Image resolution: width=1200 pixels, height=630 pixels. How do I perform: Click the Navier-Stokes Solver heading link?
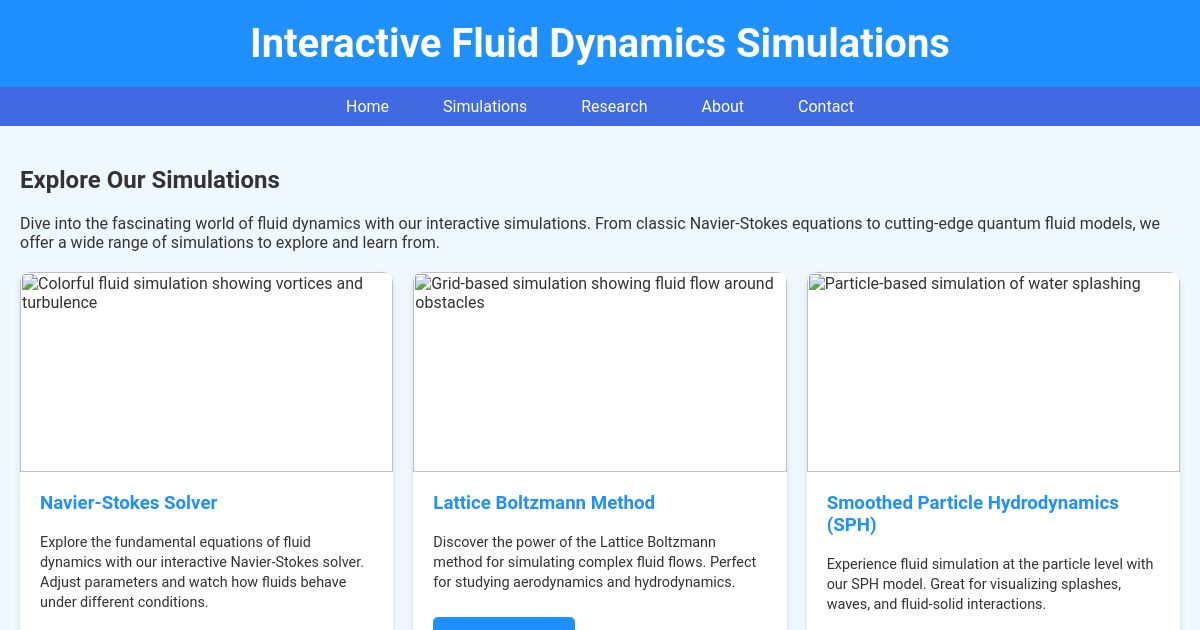[x=128, y=503]
